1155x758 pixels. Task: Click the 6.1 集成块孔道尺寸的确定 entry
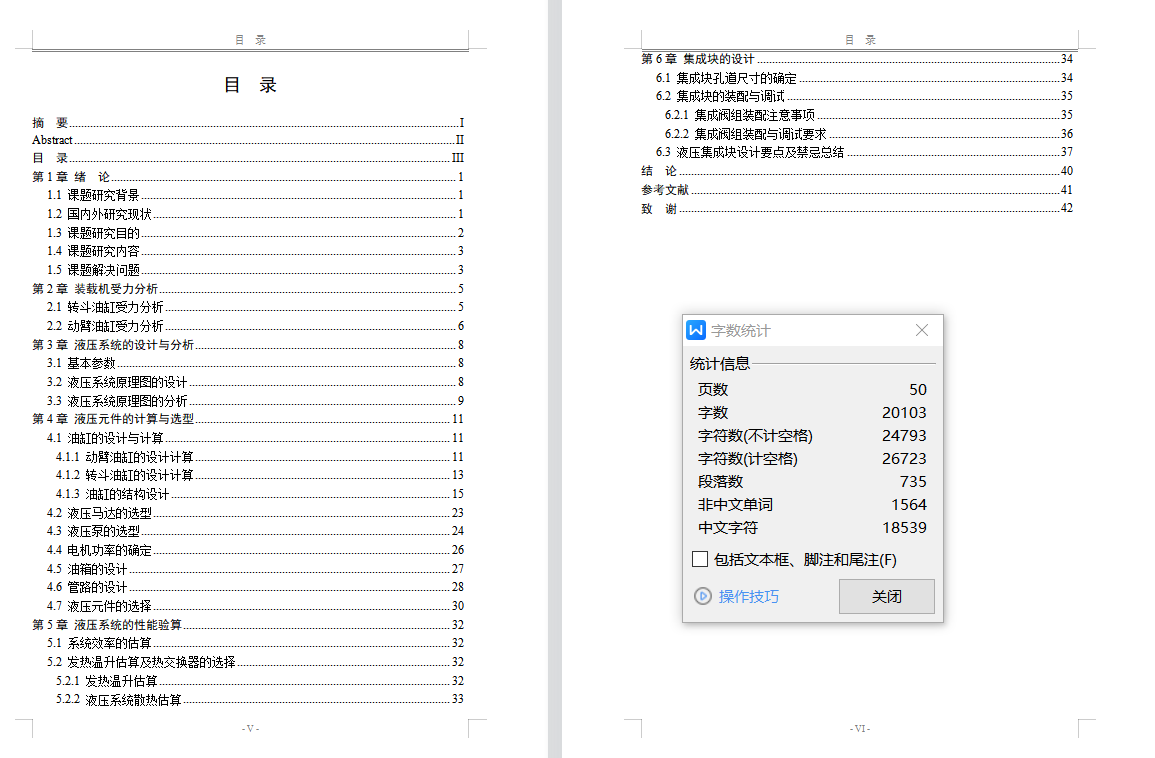(865, 77)
